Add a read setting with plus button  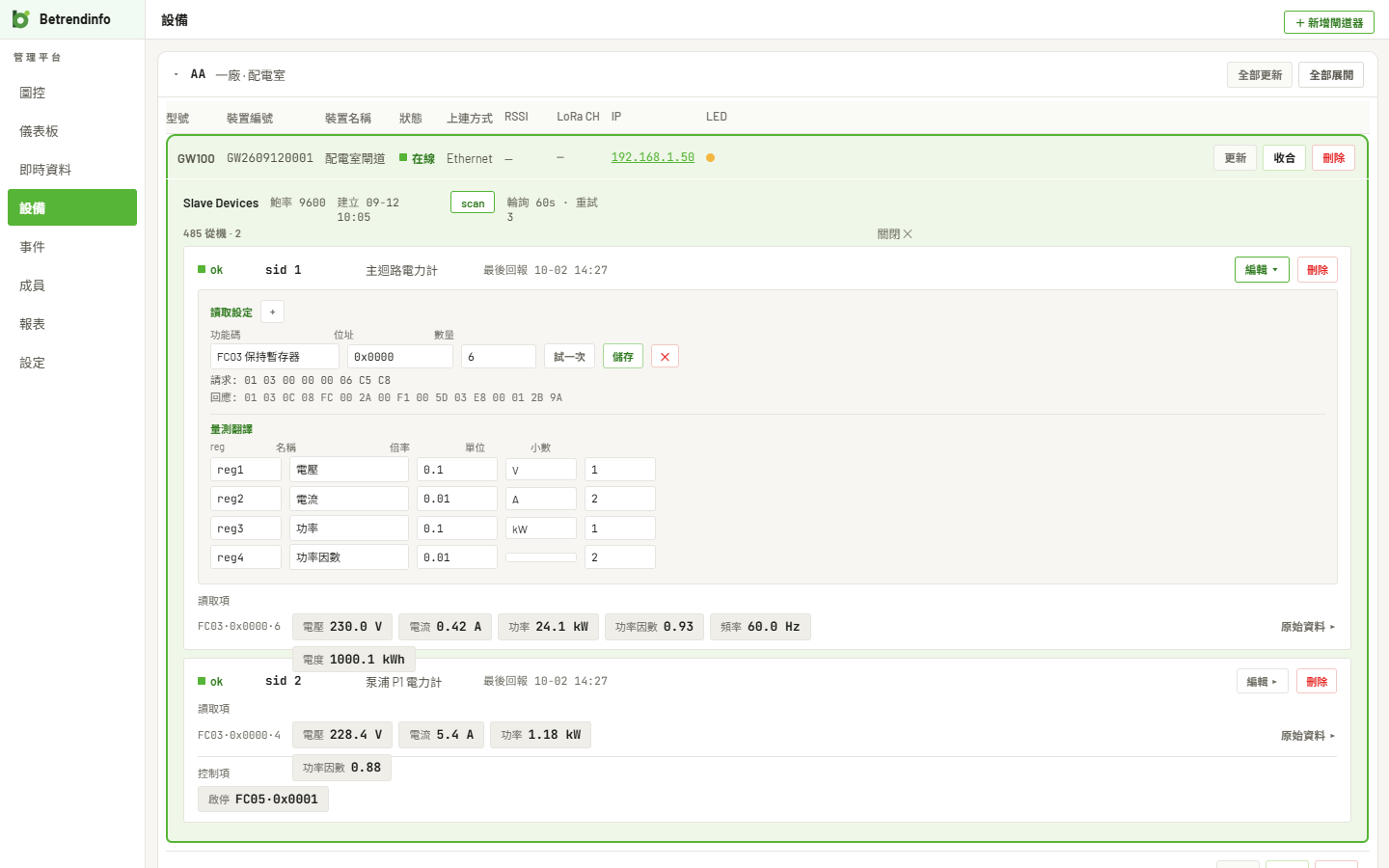[273, 312]
